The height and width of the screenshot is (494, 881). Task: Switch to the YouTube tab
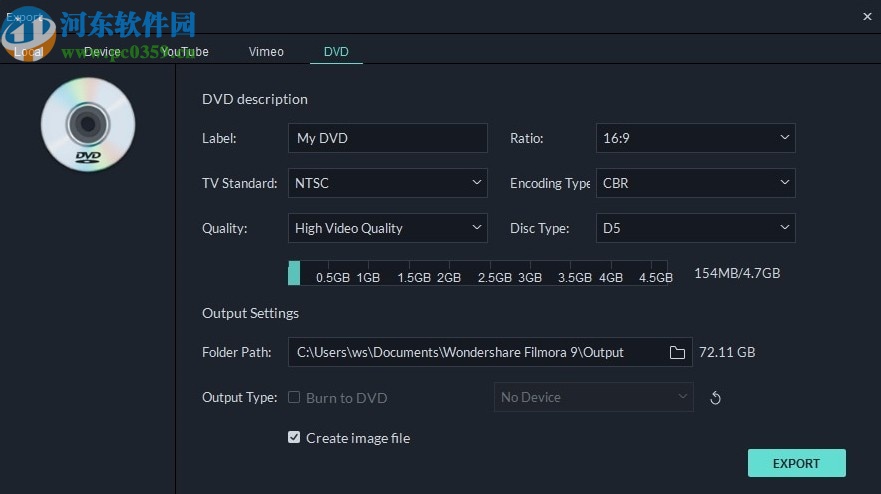tap(185, 51)
